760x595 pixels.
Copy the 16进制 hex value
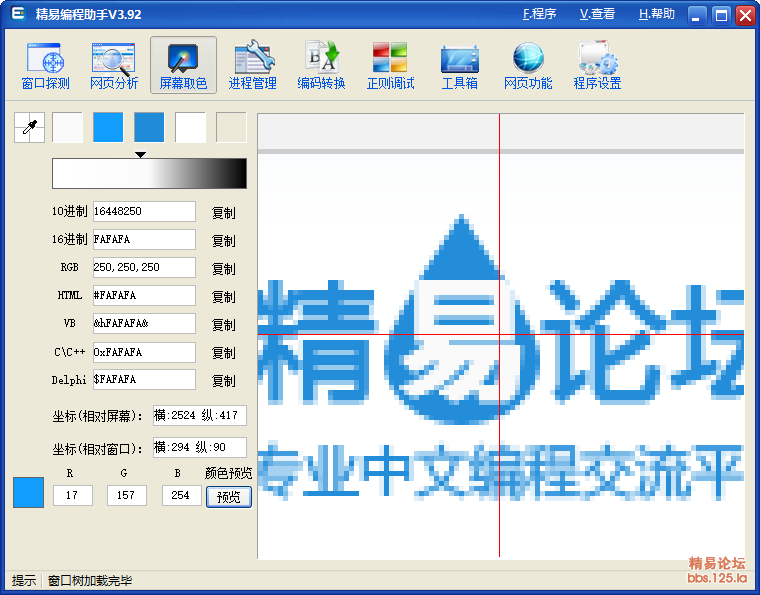tap(223, 241)
